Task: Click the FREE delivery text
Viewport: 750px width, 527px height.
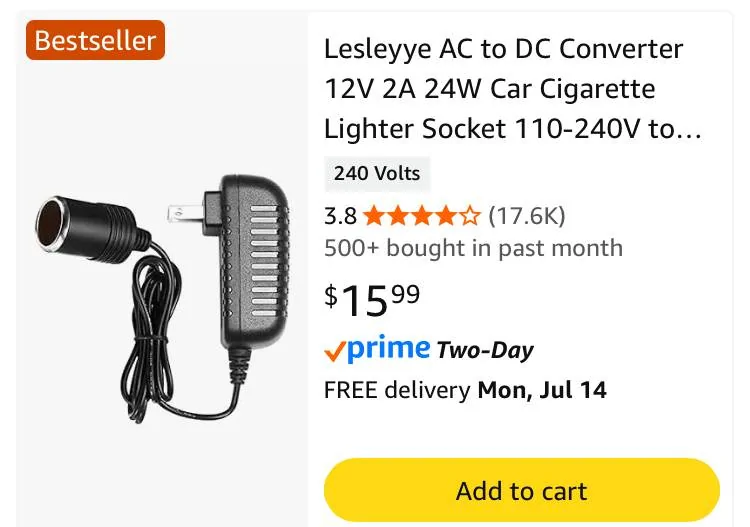Action: coord(397,389)
